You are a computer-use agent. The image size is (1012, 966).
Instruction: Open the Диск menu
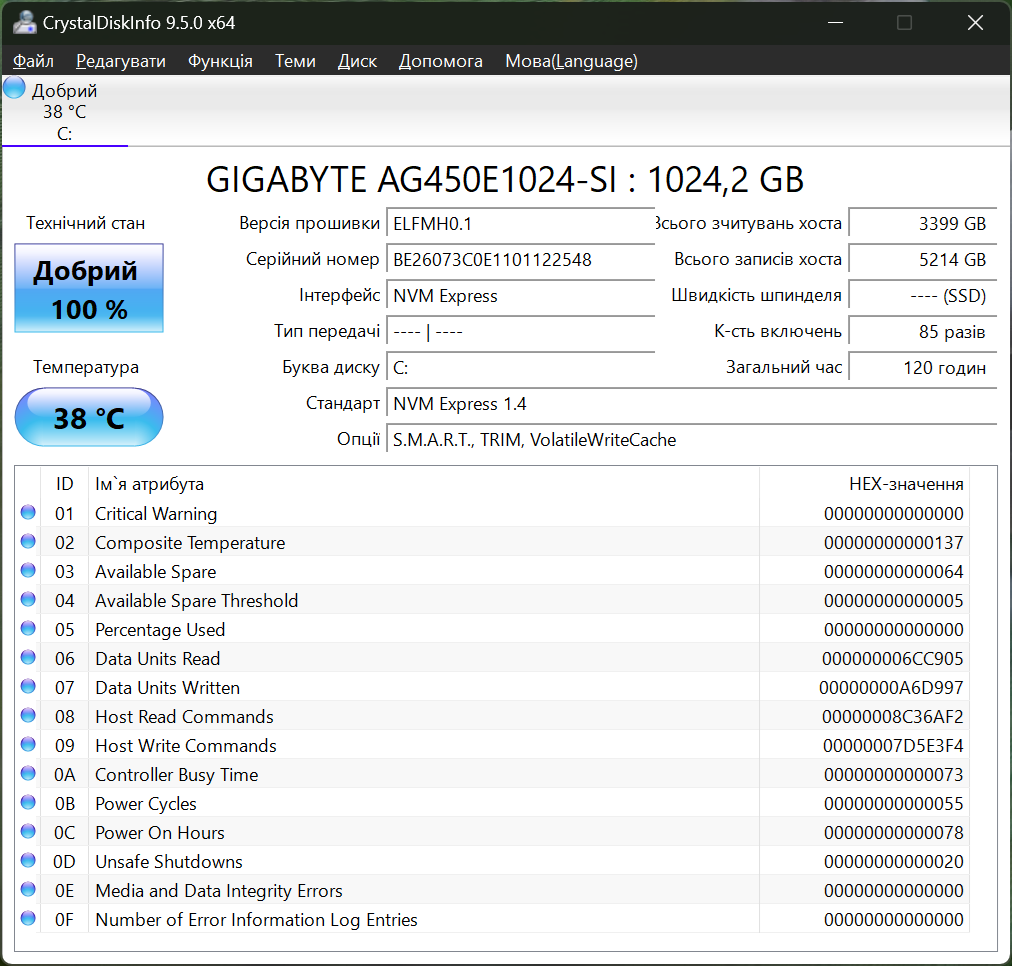pyautogui.click(x=357, y=61)
